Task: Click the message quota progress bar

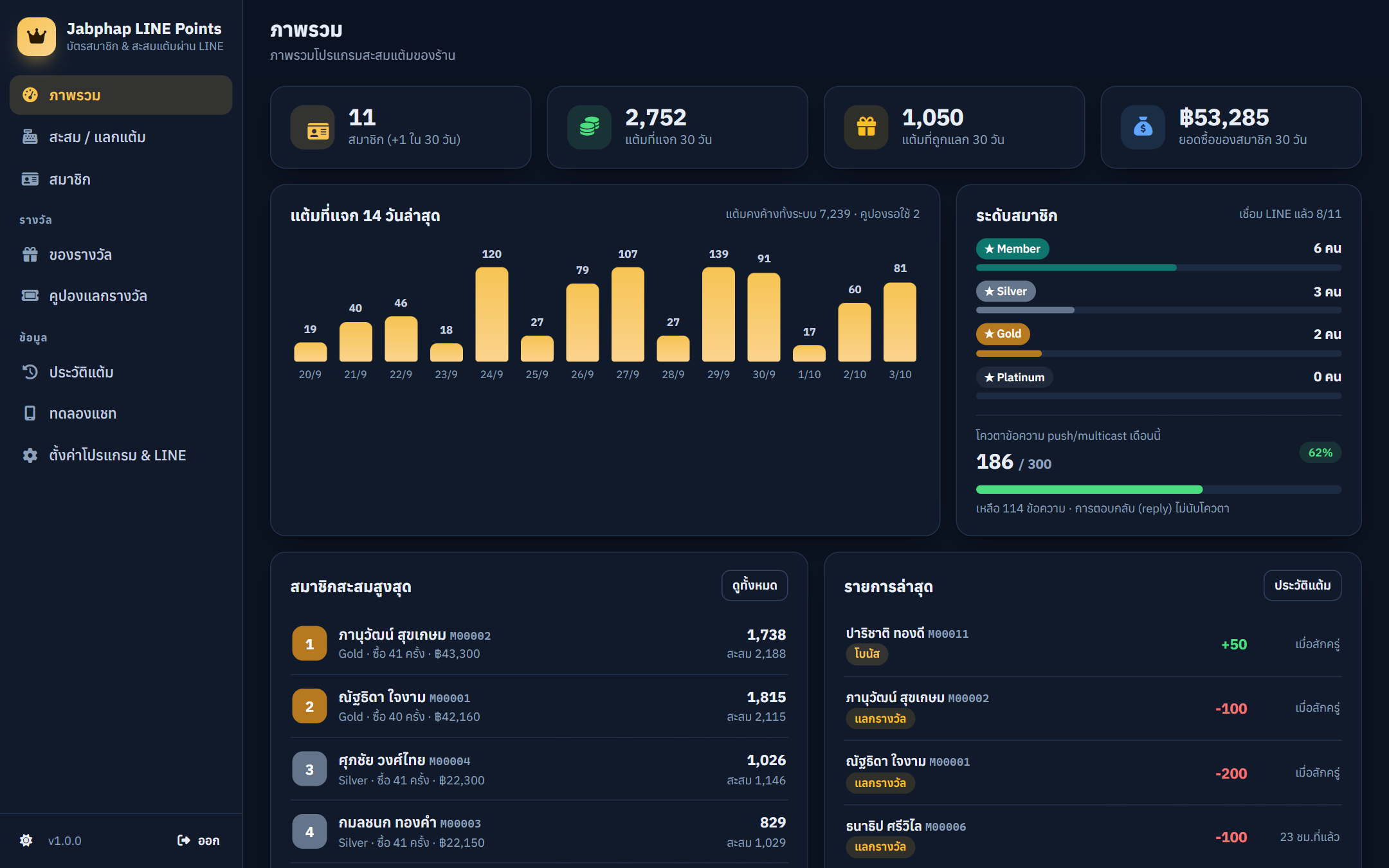Action: (1159, 489)
